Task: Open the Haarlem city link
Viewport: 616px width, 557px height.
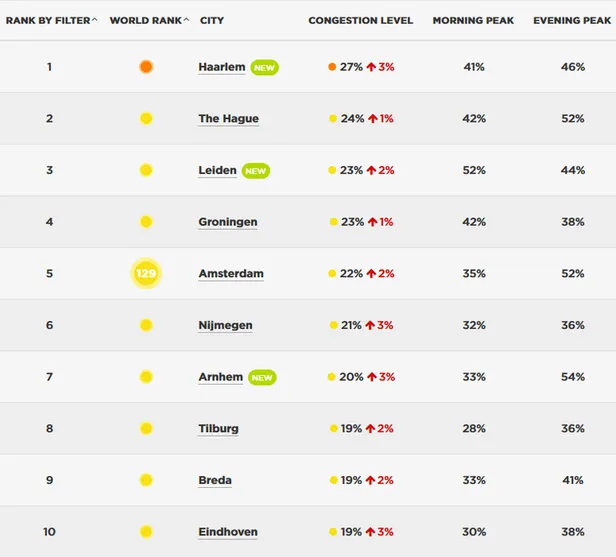Action: 221,67
